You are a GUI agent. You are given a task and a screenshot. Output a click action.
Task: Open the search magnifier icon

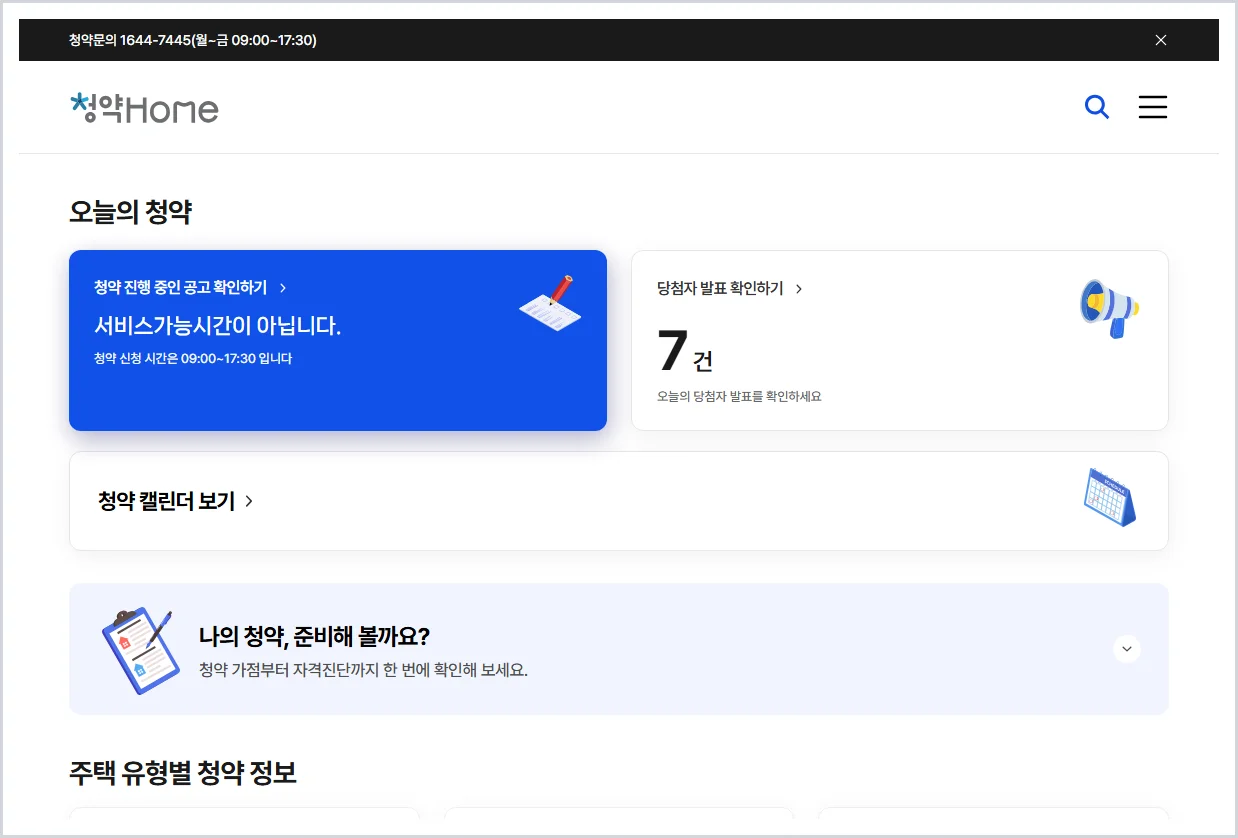[1097, 107]
